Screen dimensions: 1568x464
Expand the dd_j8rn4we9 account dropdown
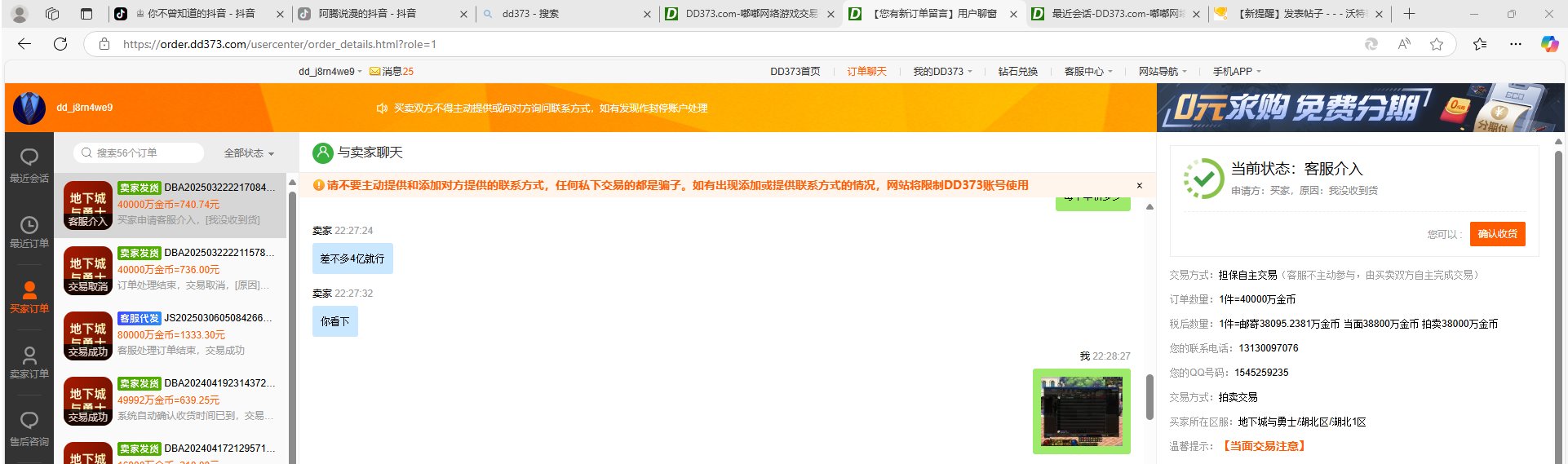[330, 72]
